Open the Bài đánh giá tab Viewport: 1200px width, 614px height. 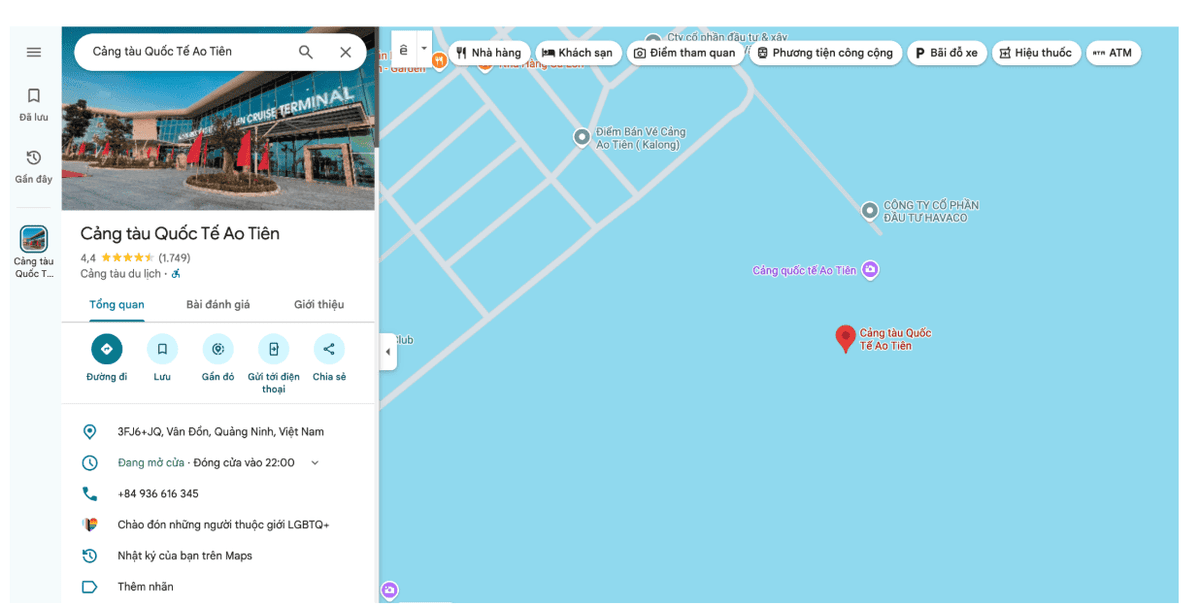pos(218,305)
